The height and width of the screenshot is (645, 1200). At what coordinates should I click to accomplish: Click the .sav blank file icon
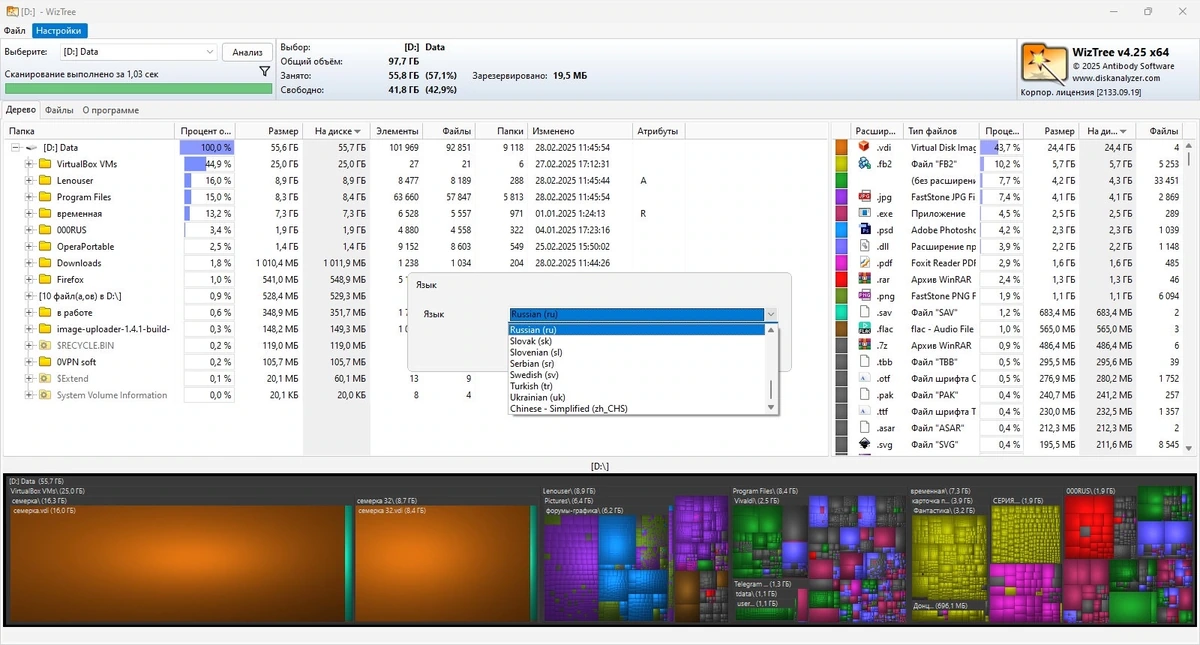pyautogui.click(x=865, y=312)
